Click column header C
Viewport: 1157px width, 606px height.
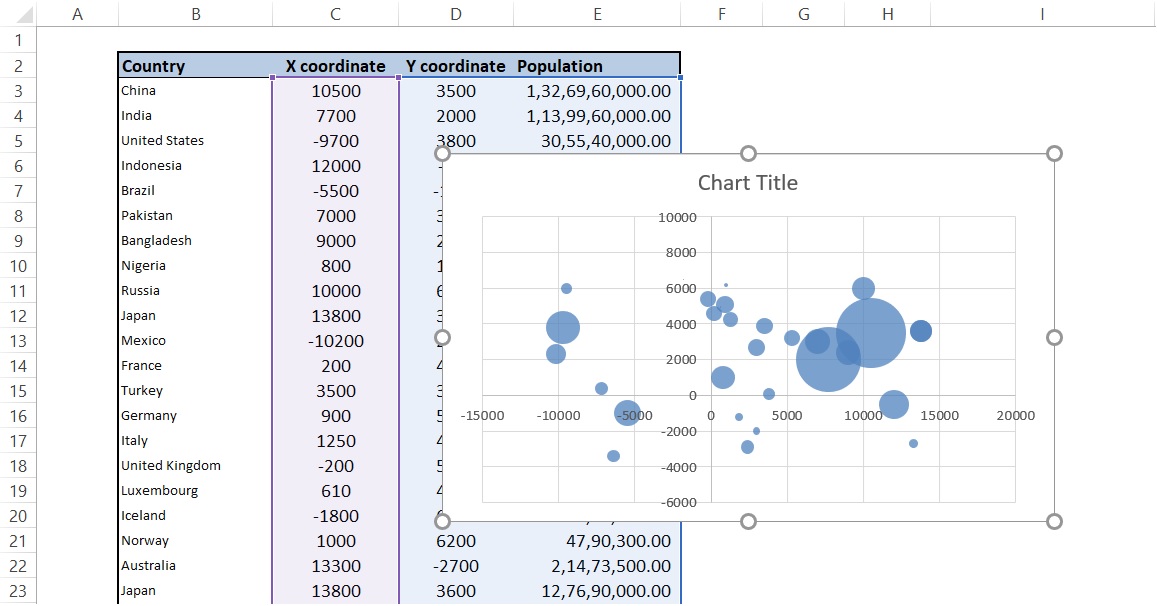coord(334,11)
